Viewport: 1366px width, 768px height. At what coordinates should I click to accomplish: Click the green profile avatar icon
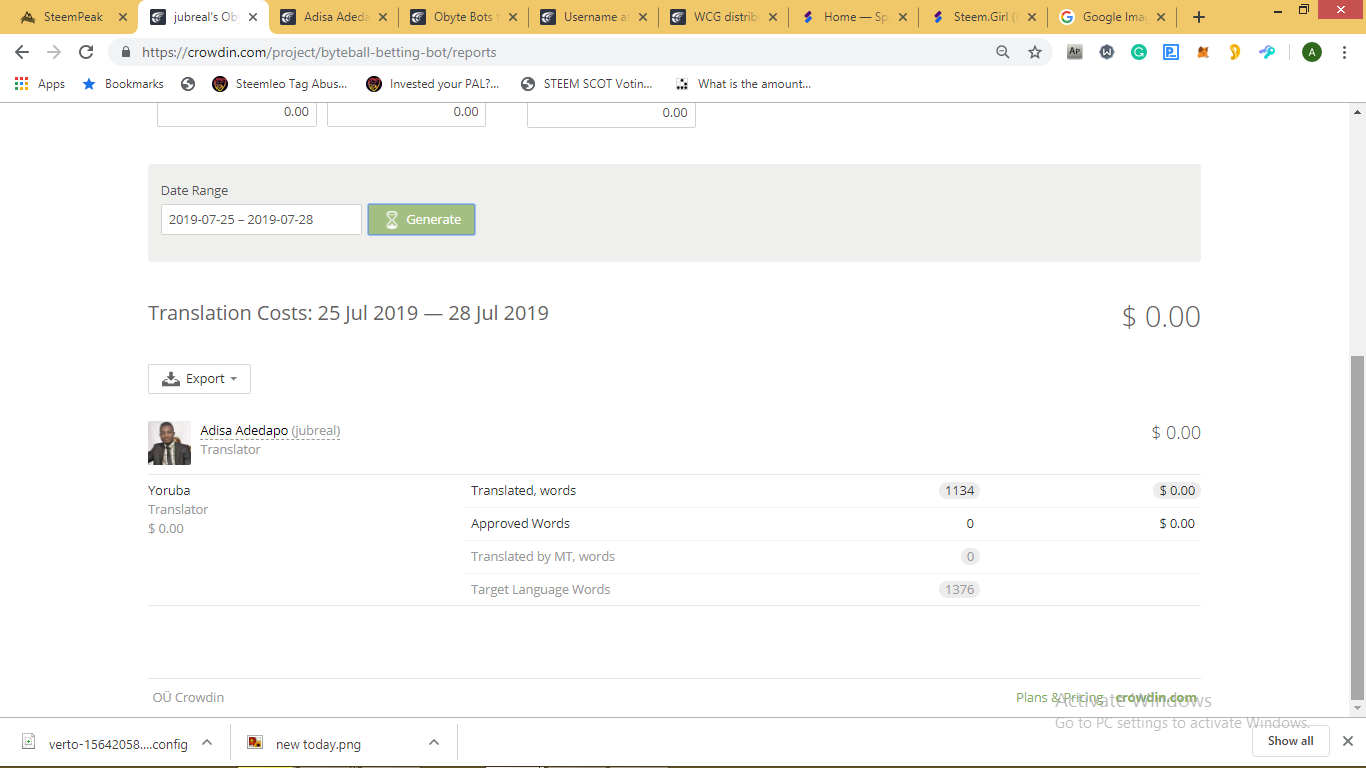[x=1312, y=52]
